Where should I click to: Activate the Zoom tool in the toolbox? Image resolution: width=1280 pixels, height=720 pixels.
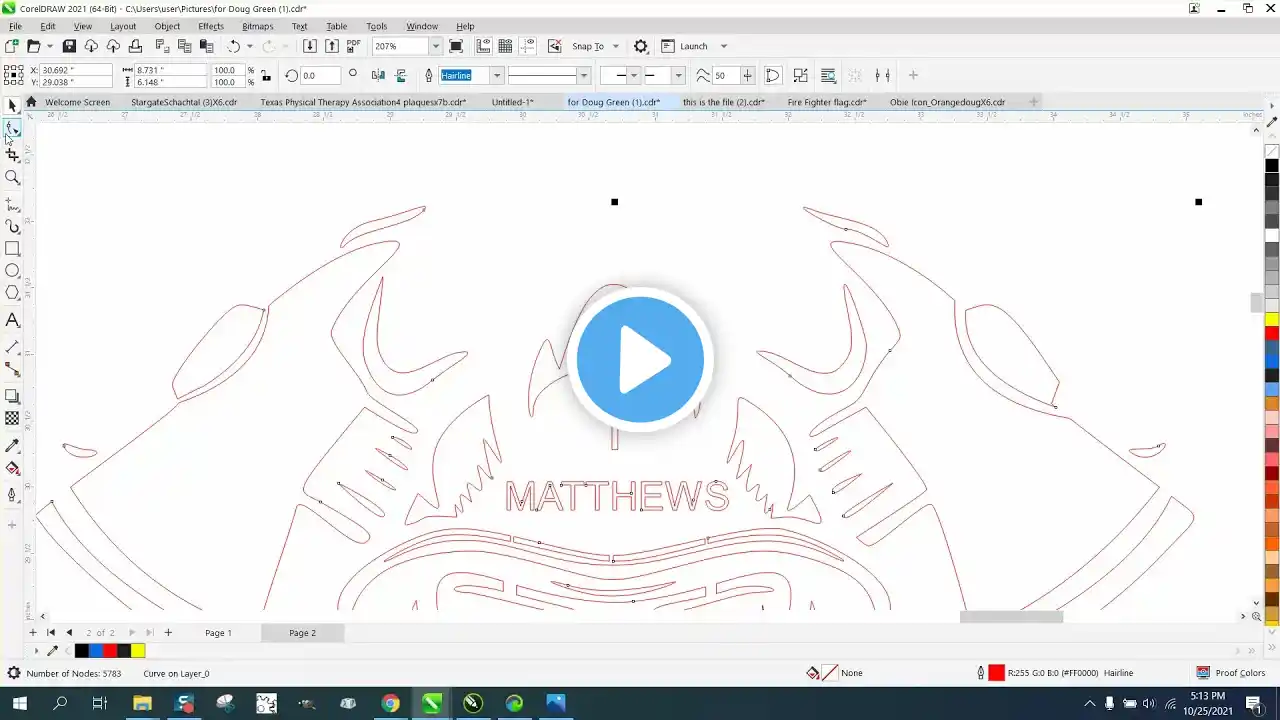pos(12,177)
